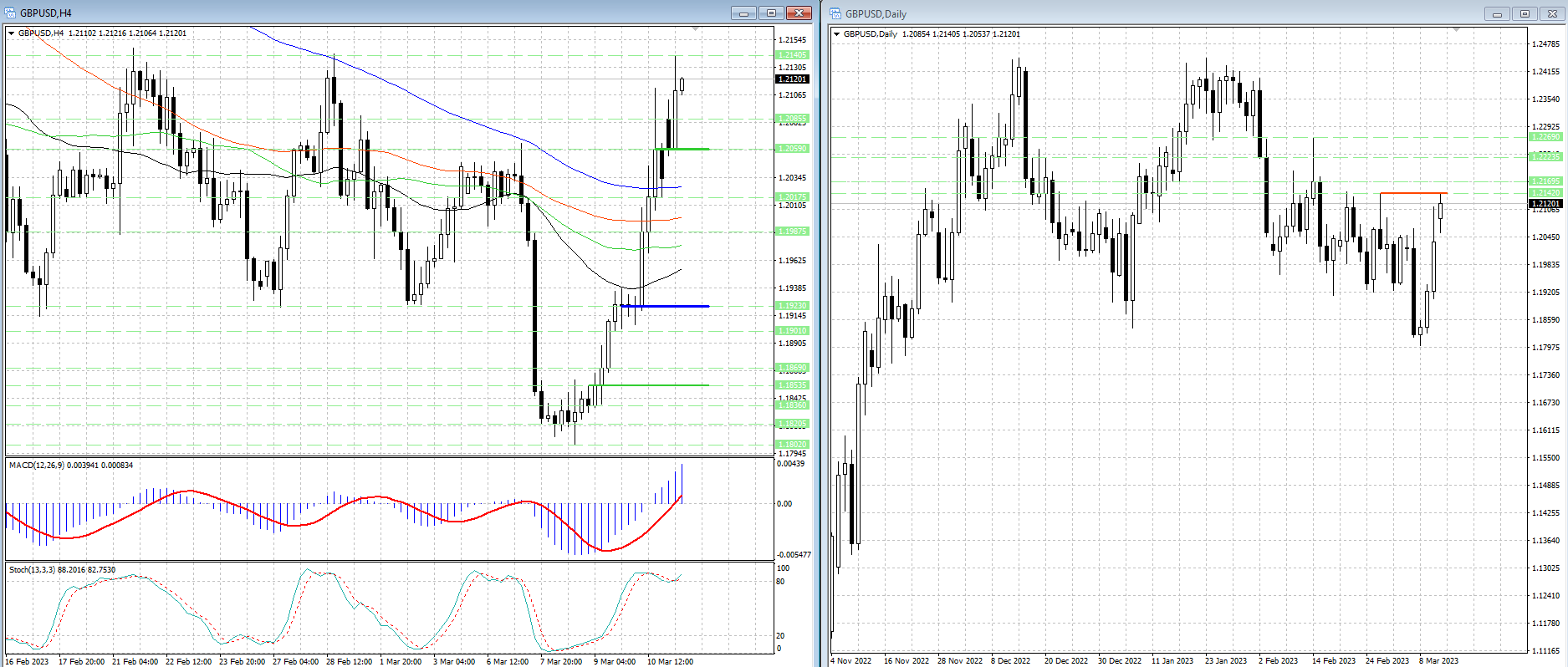Viewport: 1568px width, 667px height.
Task: Open the H4 chart symbol dropdown arrow
Action: [x=12, y=33]
